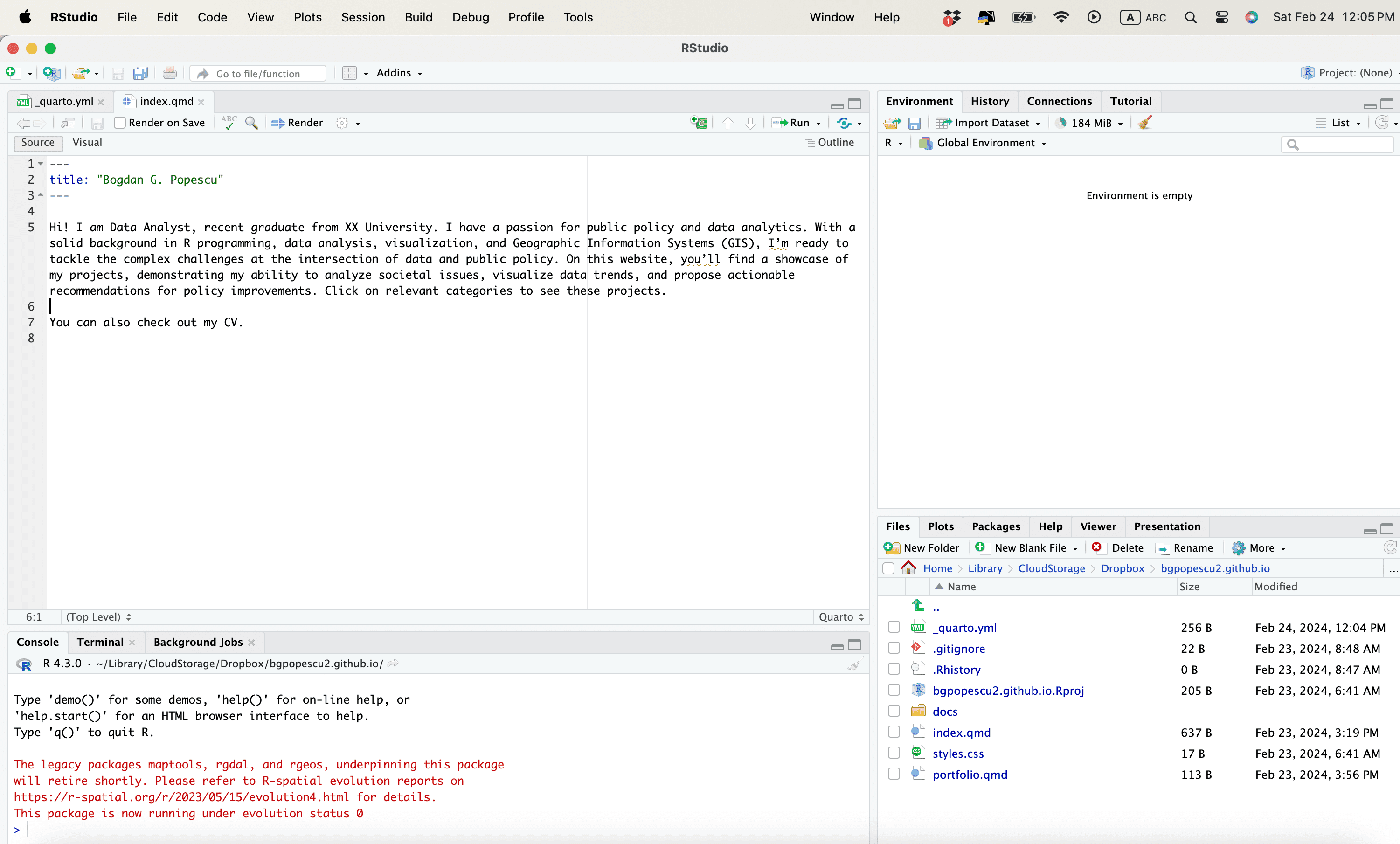Image resolution: width=1400 pixels, height=844 pixels.
Task: Click the Home folder icon in the Files path
Action: point(908,568)
